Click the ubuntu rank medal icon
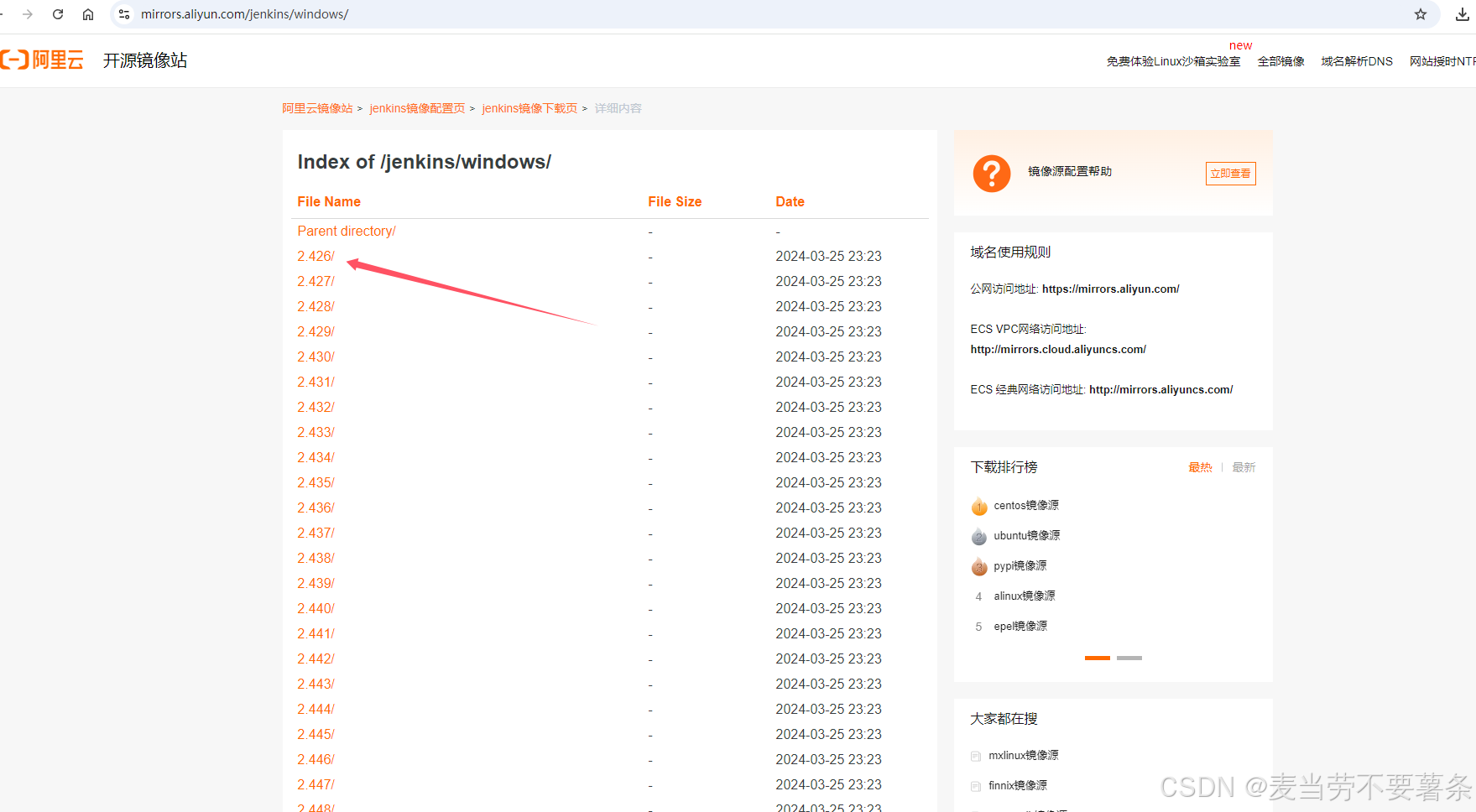This screenshot has height=812, width=1476. click(979, 536)
